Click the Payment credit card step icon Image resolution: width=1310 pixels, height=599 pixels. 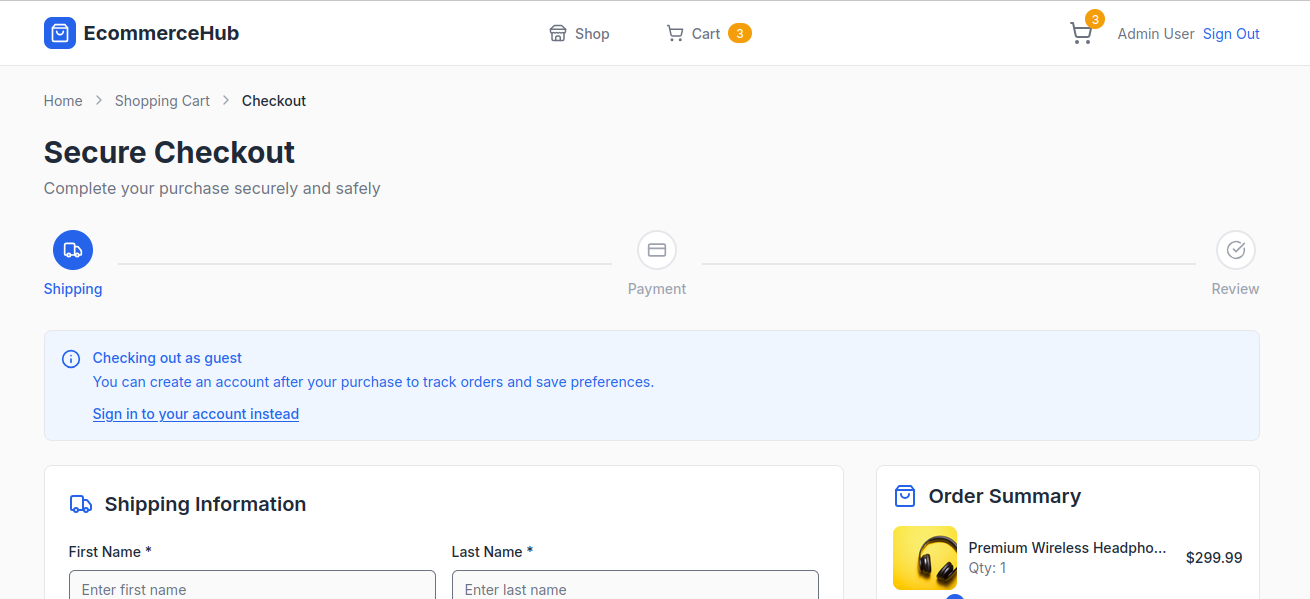(x=657, y=250)
